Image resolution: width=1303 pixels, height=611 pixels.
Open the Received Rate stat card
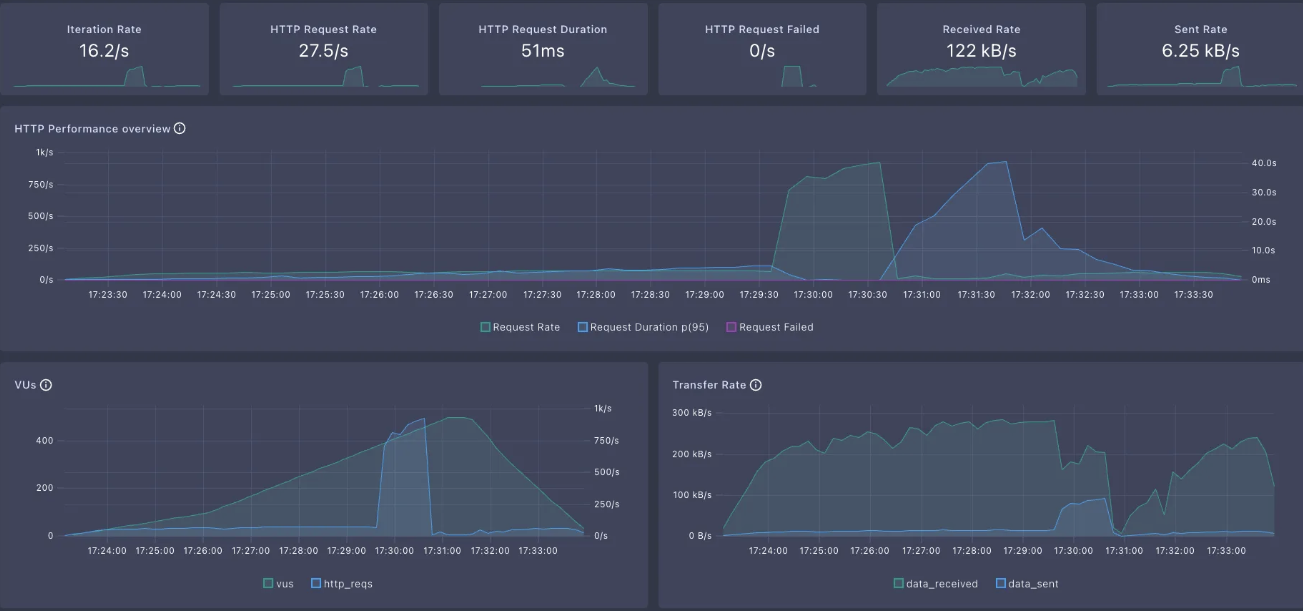point(981,49)
